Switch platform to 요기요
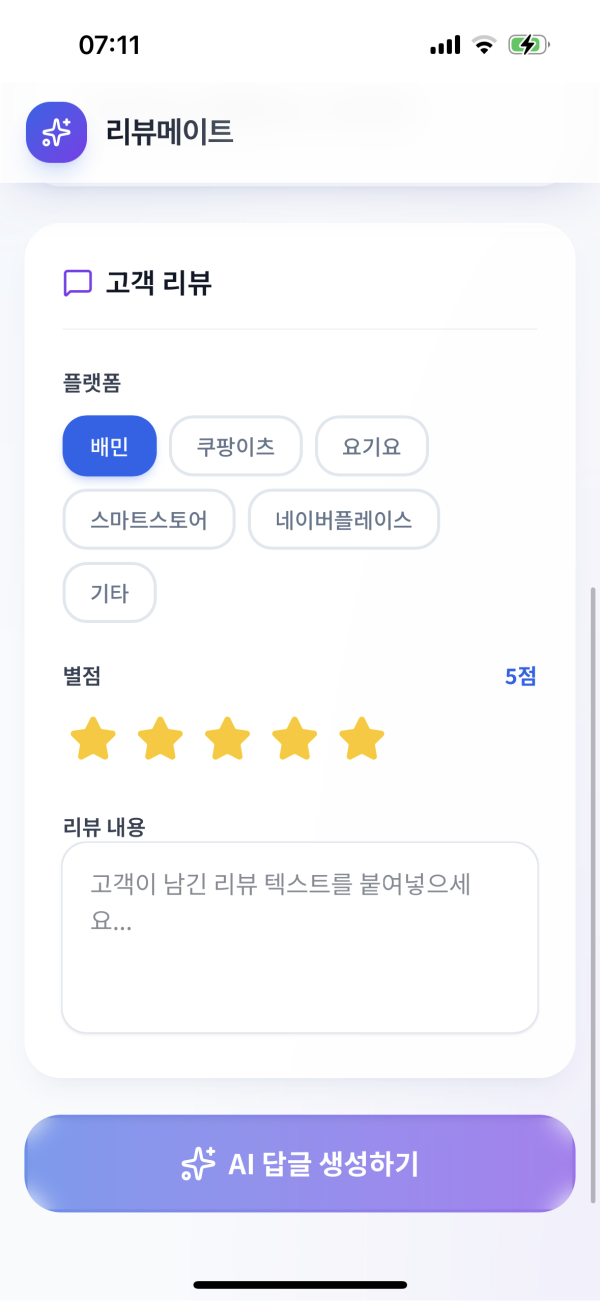600x1301 pixels. 372,446
